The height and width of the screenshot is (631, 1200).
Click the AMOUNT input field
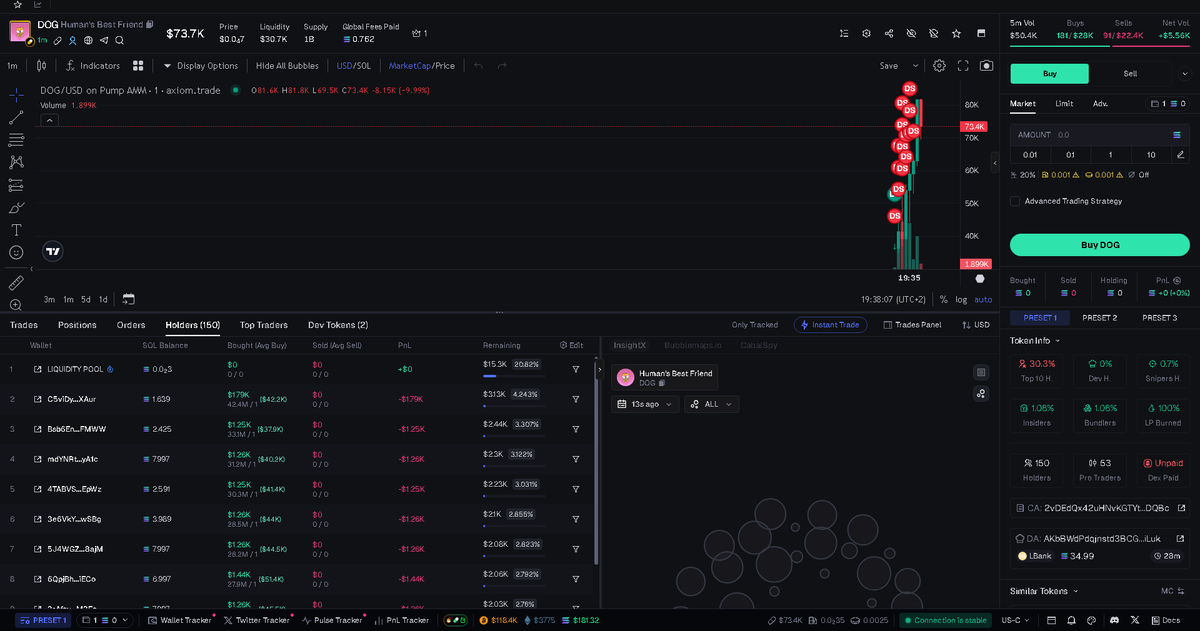1099,134
